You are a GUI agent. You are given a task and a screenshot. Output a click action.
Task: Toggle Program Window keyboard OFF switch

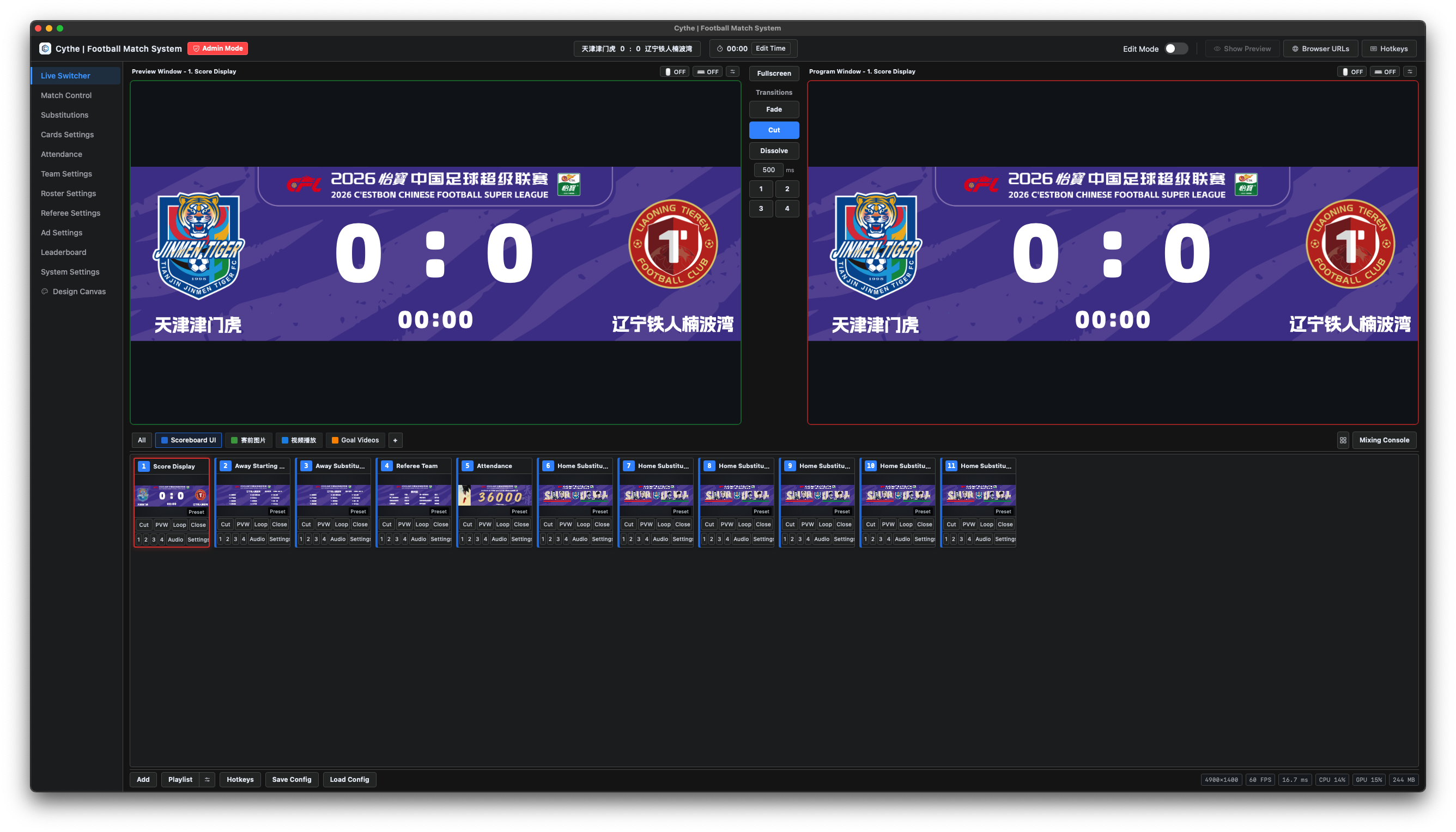(x=1385, y=71)
